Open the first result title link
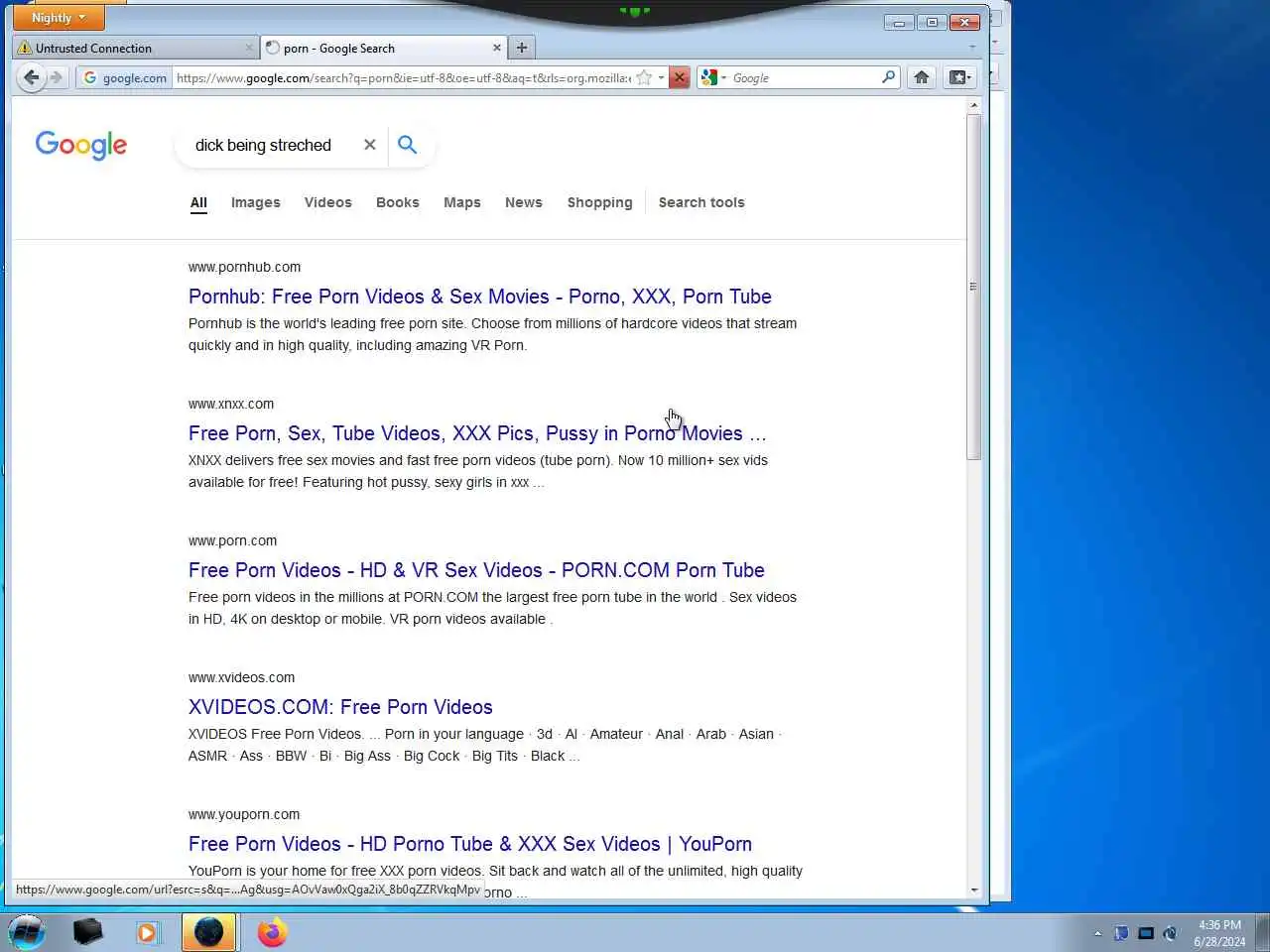Viewport: 1270px width, 952px height. click(480, 297)
